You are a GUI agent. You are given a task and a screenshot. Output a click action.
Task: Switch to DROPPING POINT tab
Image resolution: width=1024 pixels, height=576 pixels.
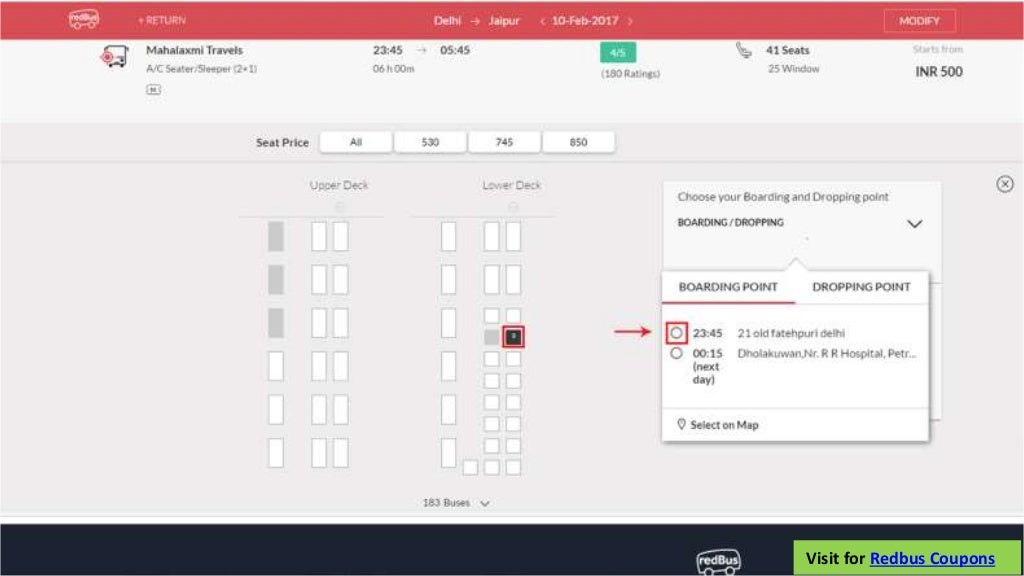[861, 287]
